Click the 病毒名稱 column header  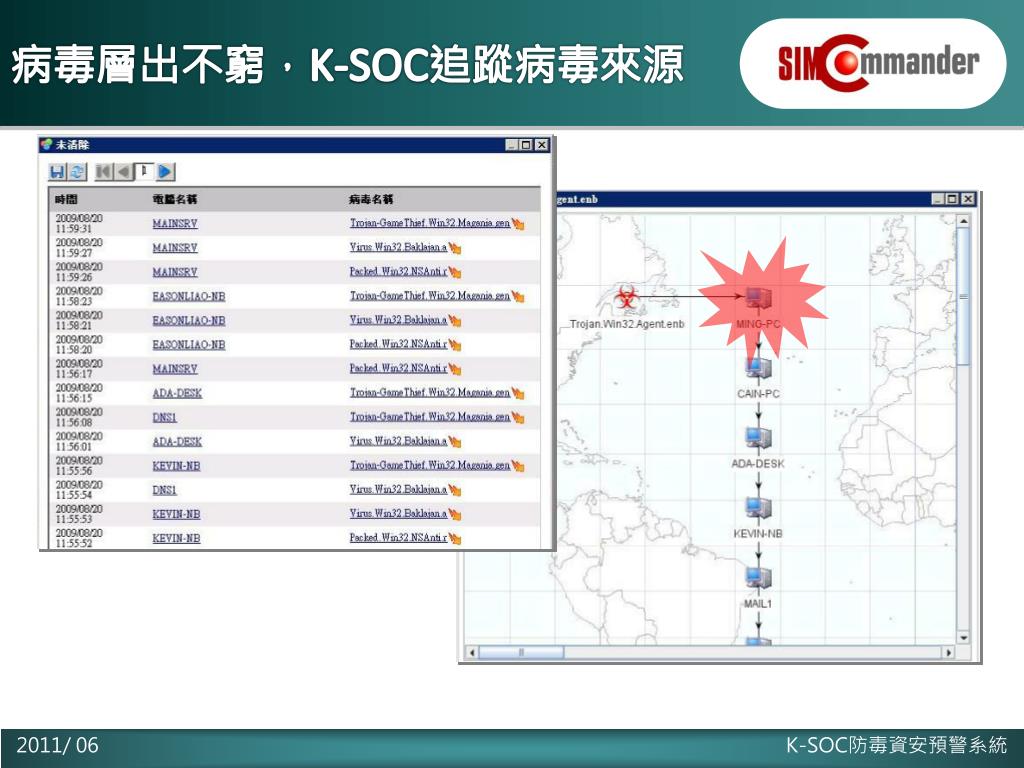371,199
